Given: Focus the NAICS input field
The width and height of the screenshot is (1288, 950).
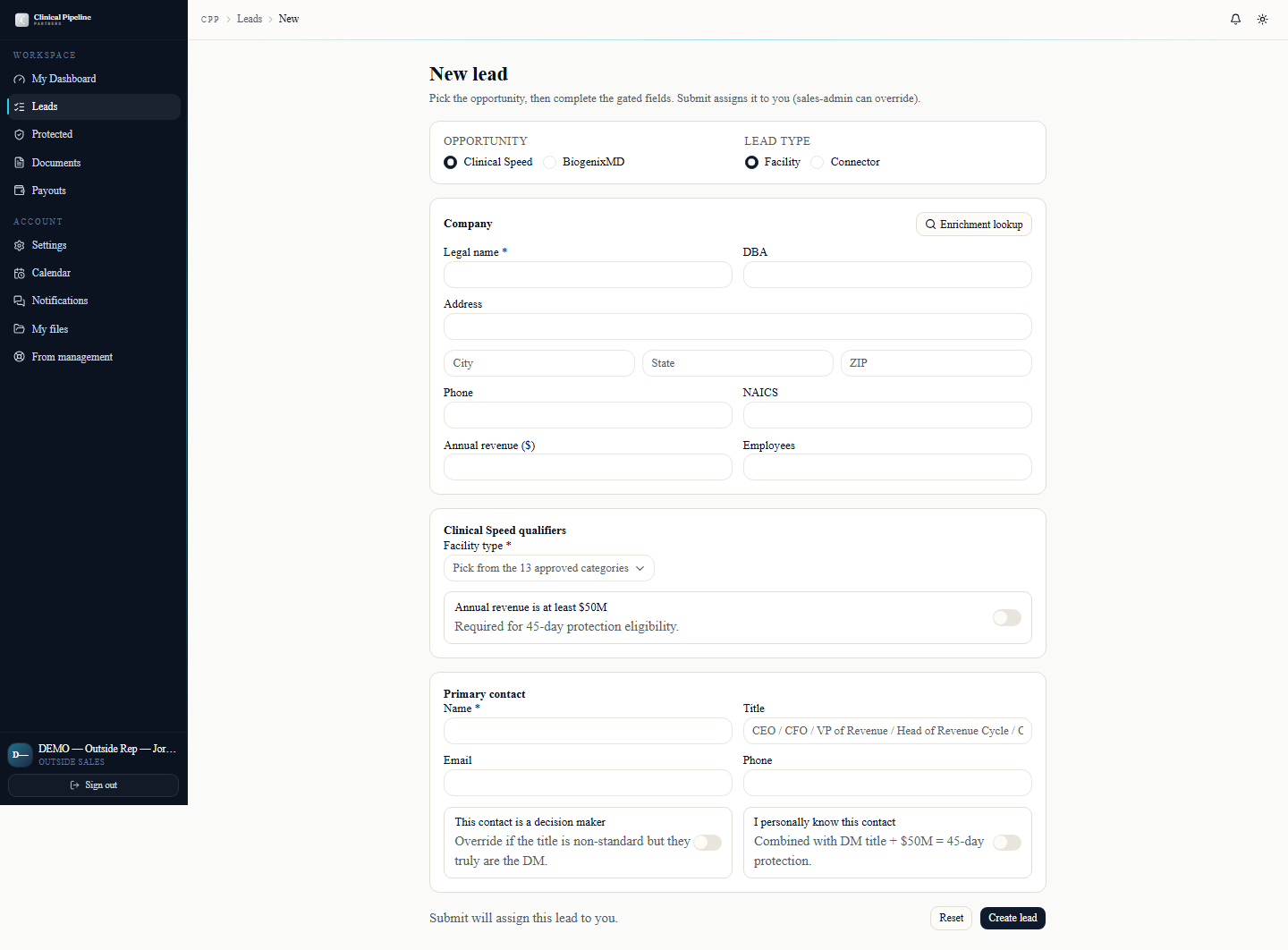Looking at the screenshot, I should click(x=887, y=415).
